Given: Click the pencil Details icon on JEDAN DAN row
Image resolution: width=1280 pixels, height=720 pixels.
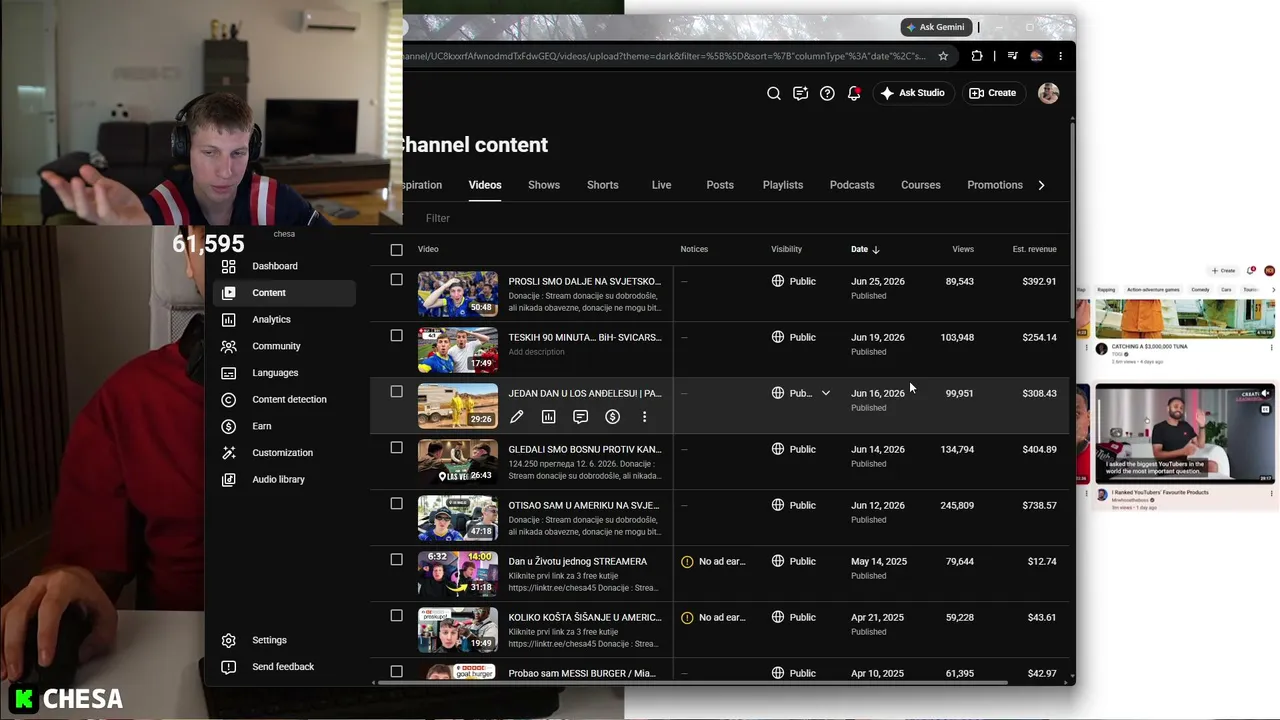Looking at the screenshot, I should click(516, 417).
